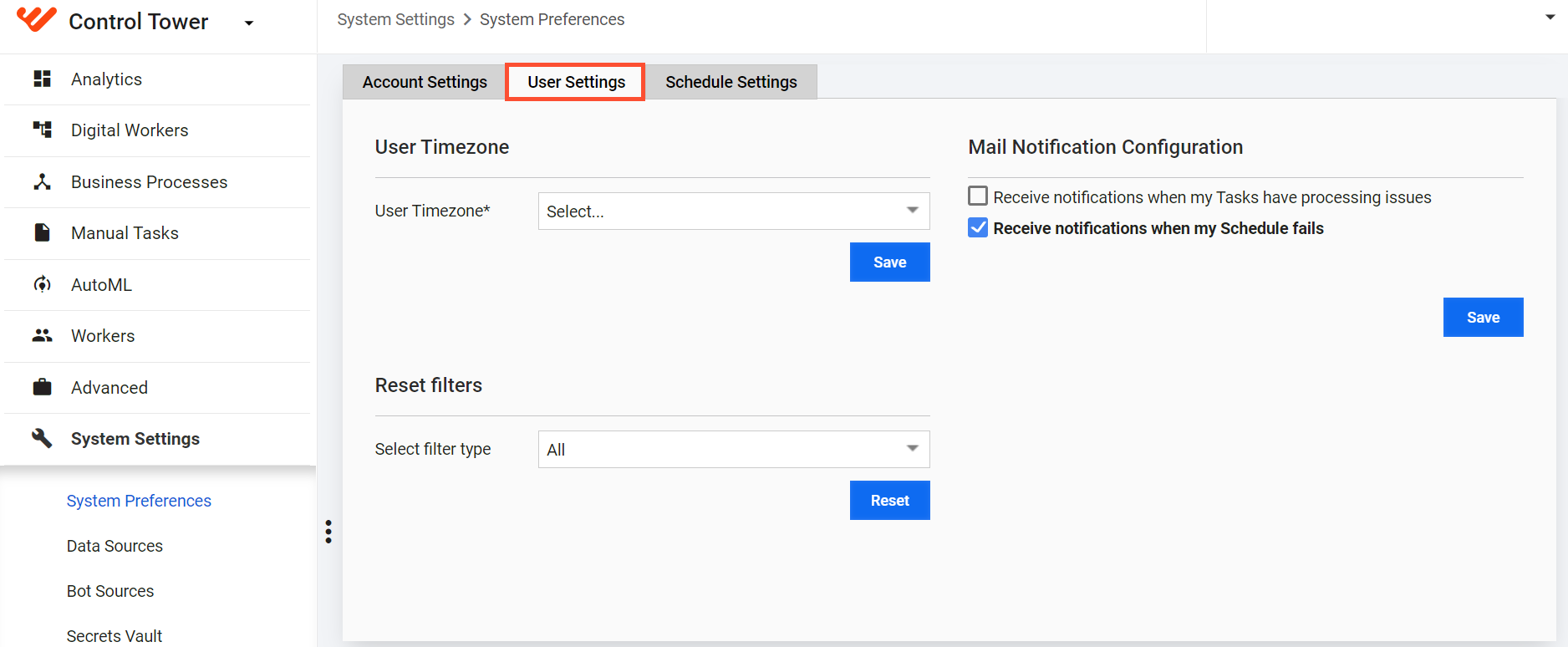This screenshot has width=1568, height=647.
Task: Open Secrets Vault submenu item
Action: click(115, 636)
